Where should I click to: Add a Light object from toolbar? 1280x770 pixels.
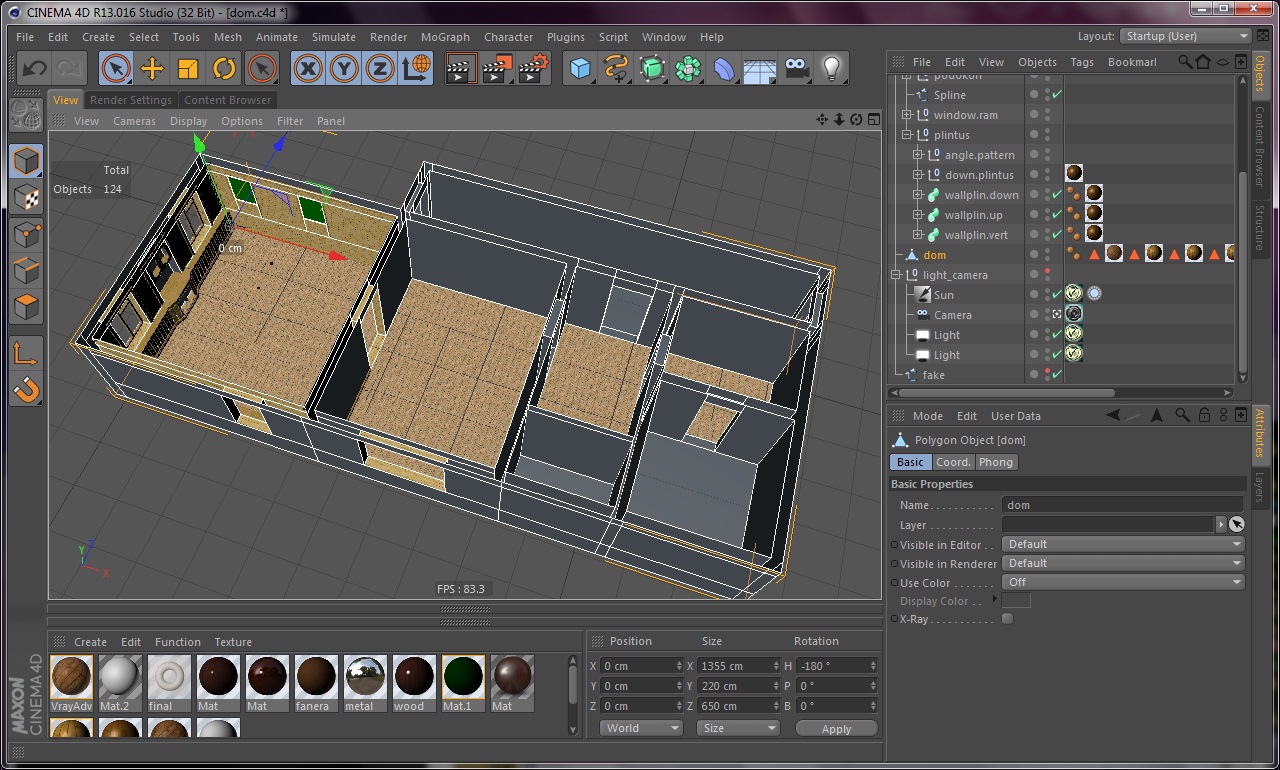point(831,69)
